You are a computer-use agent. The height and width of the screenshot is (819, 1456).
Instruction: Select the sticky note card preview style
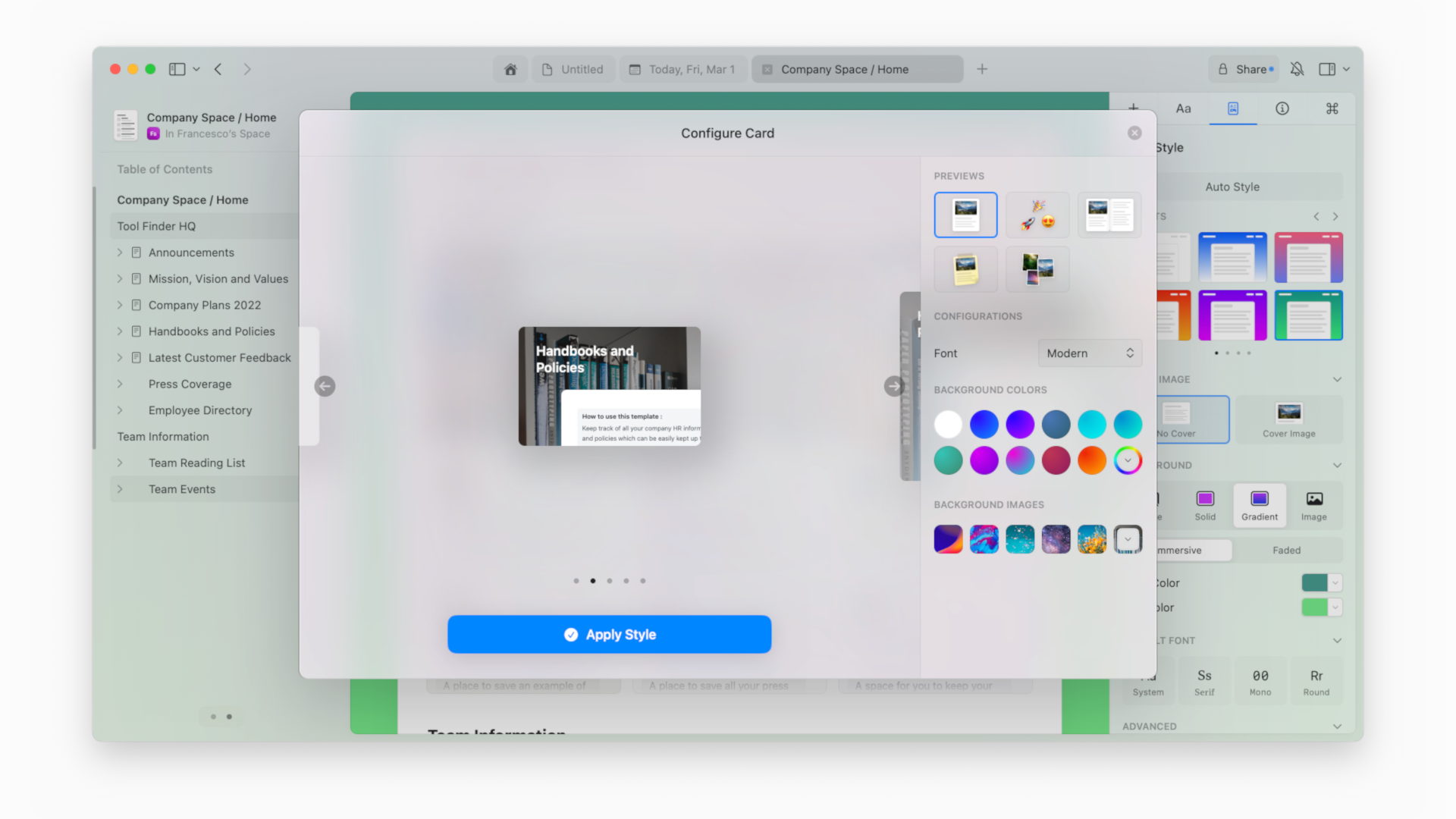pos(965,269)
